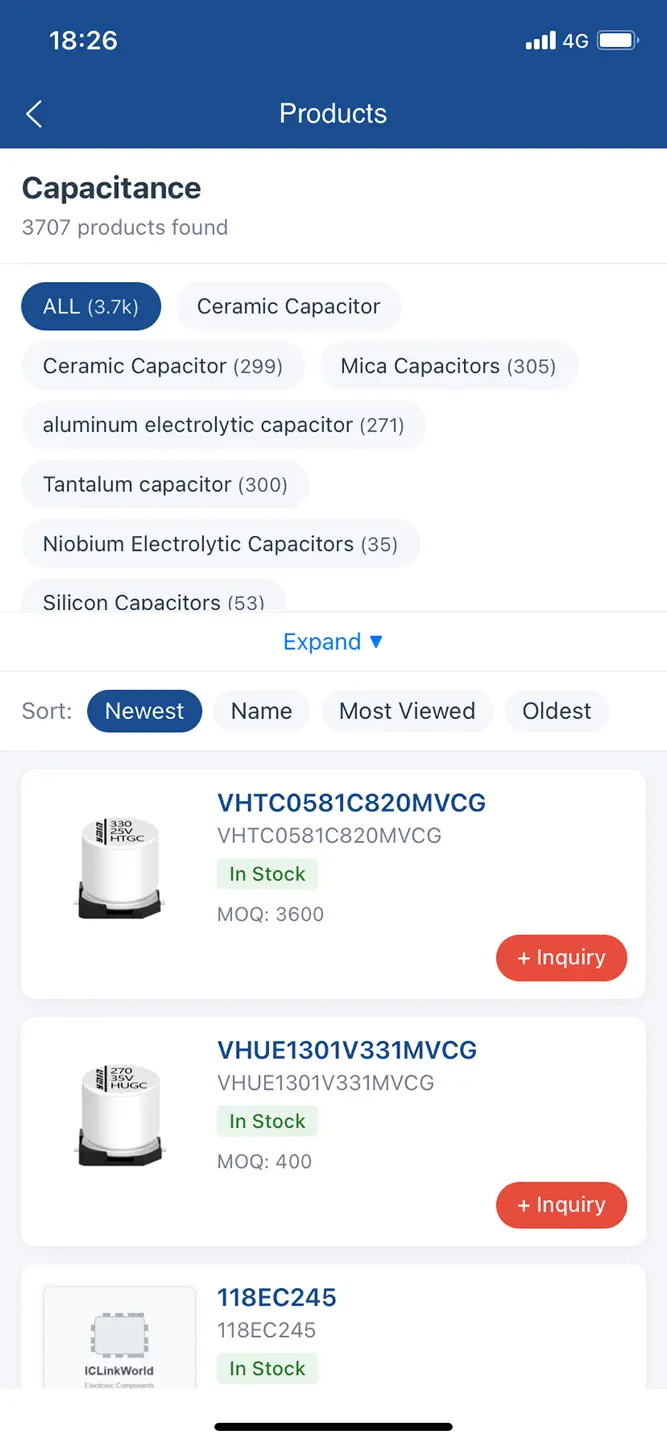Expand the category filter list

pyautogui.click(x=333, y=642)
